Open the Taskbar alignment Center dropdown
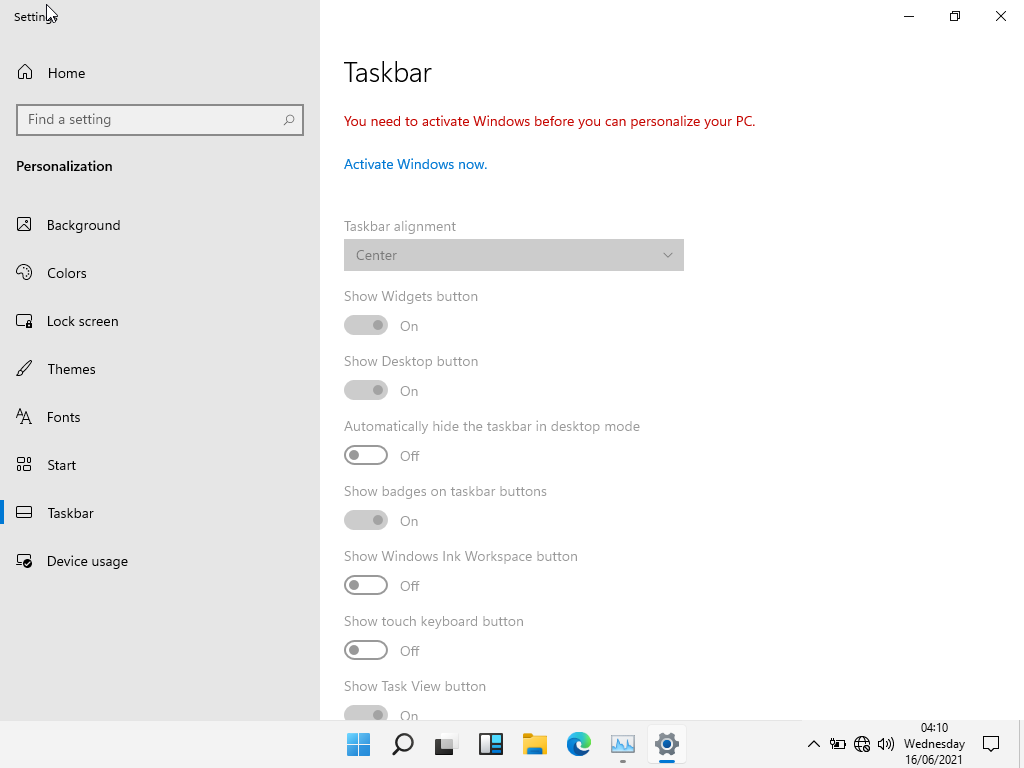Screen dimensions: 1024x768 pyautogui.click(x=514, y=255)
